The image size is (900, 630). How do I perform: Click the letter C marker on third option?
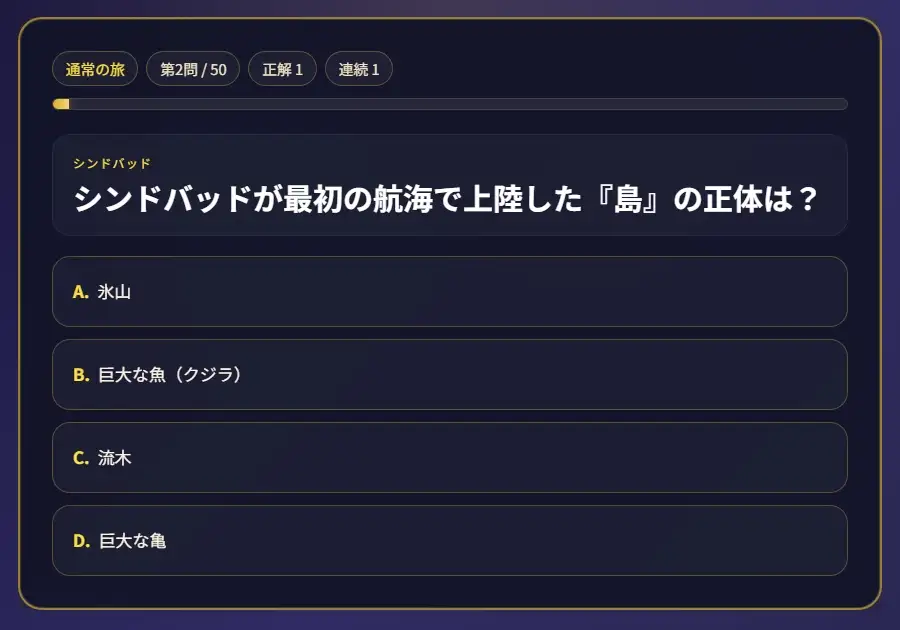(81, 457)
